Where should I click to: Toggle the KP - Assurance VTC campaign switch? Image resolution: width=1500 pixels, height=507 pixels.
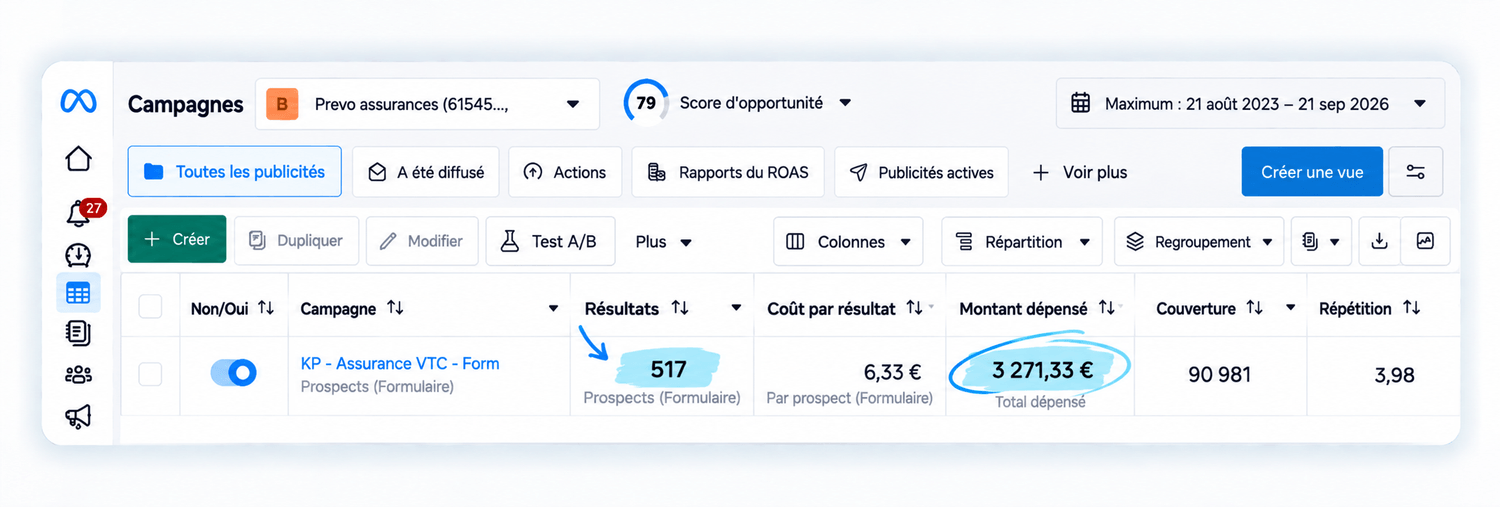234,373
